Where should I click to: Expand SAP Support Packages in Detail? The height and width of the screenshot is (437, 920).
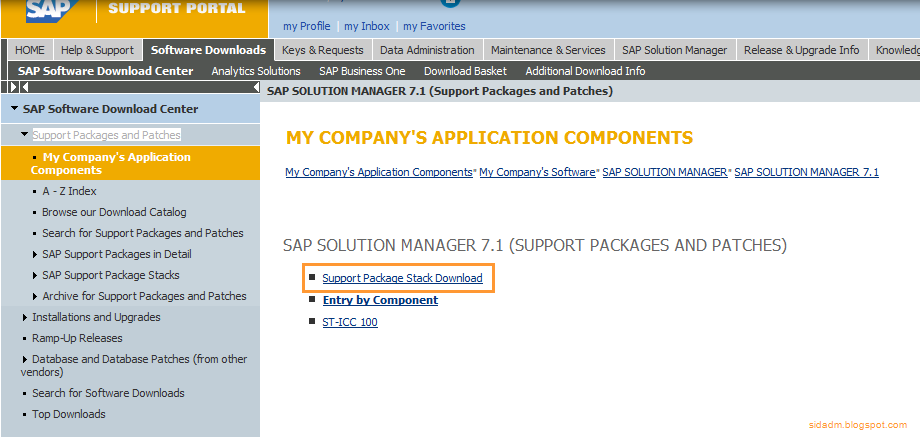[35, 254]
